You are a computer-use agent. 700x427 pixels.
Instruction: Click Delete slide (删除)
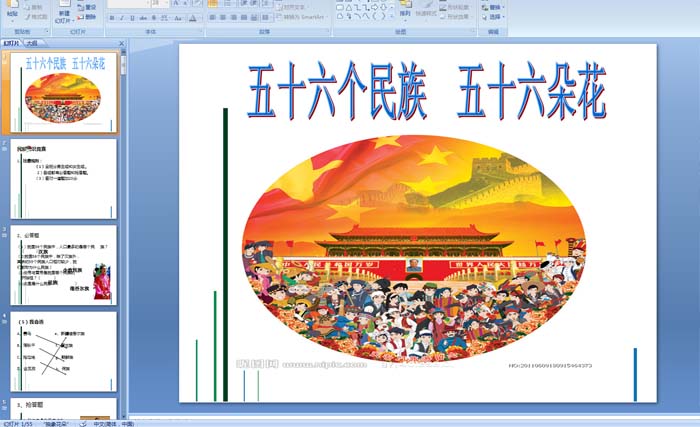click(87, 17)
